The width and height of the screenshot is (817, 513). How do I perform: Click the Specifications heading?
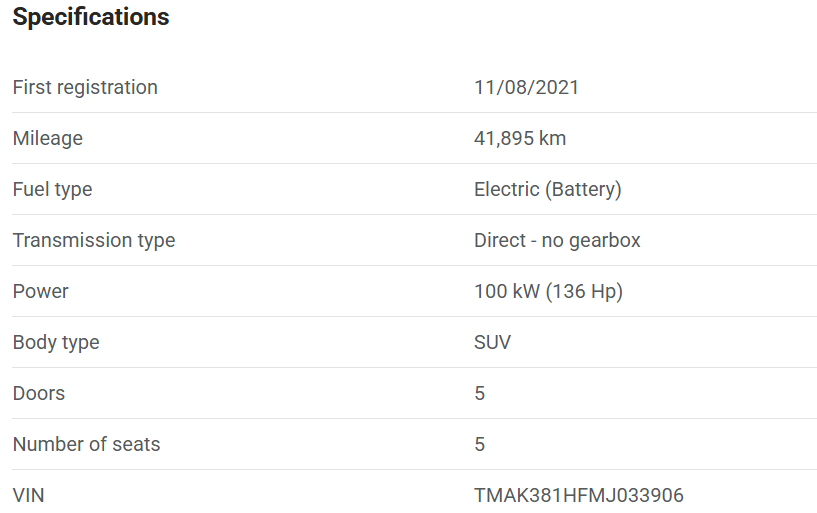pos(91,17)
